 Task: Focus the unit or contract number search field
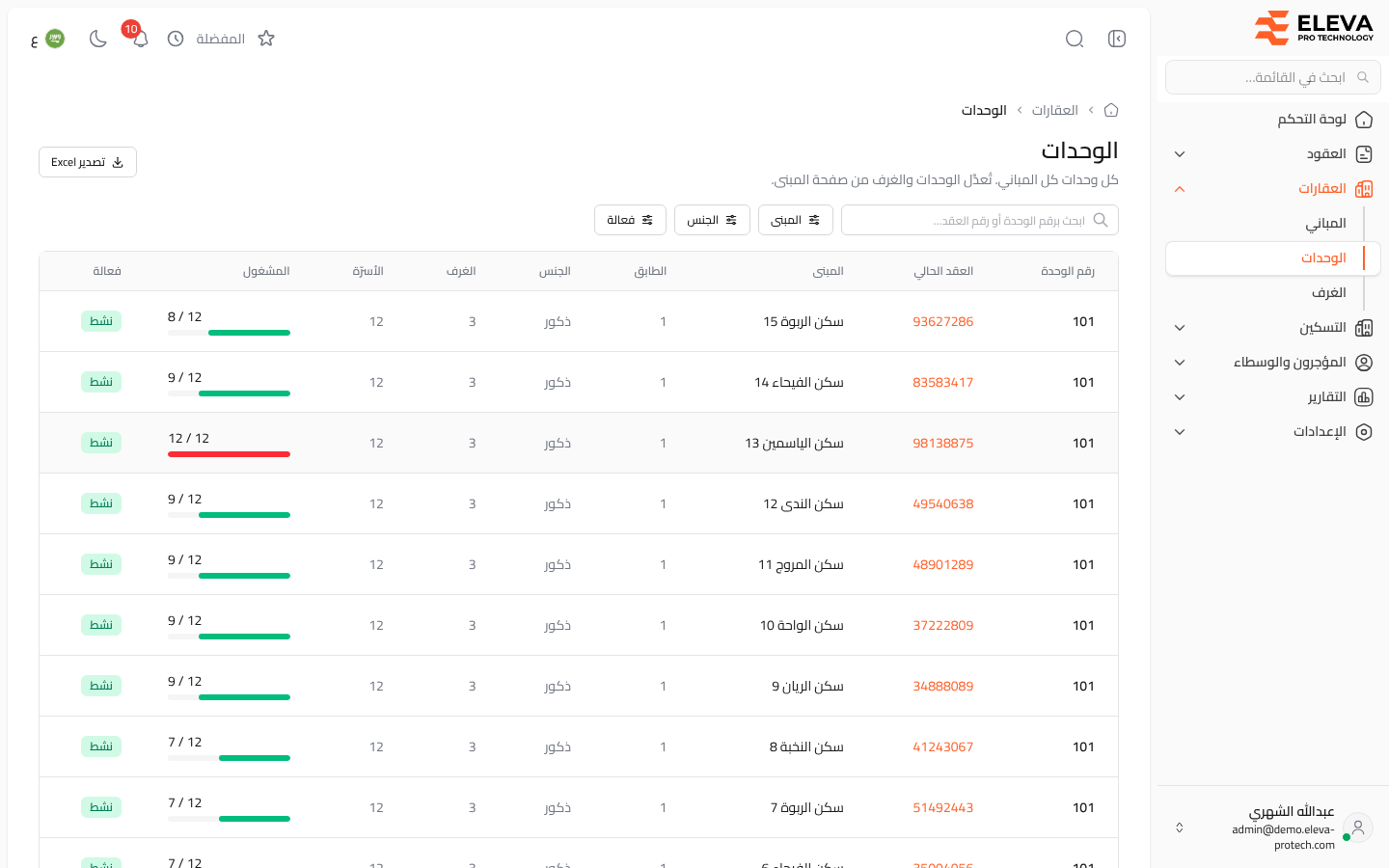pyautogui.click(x=980, y=220)
